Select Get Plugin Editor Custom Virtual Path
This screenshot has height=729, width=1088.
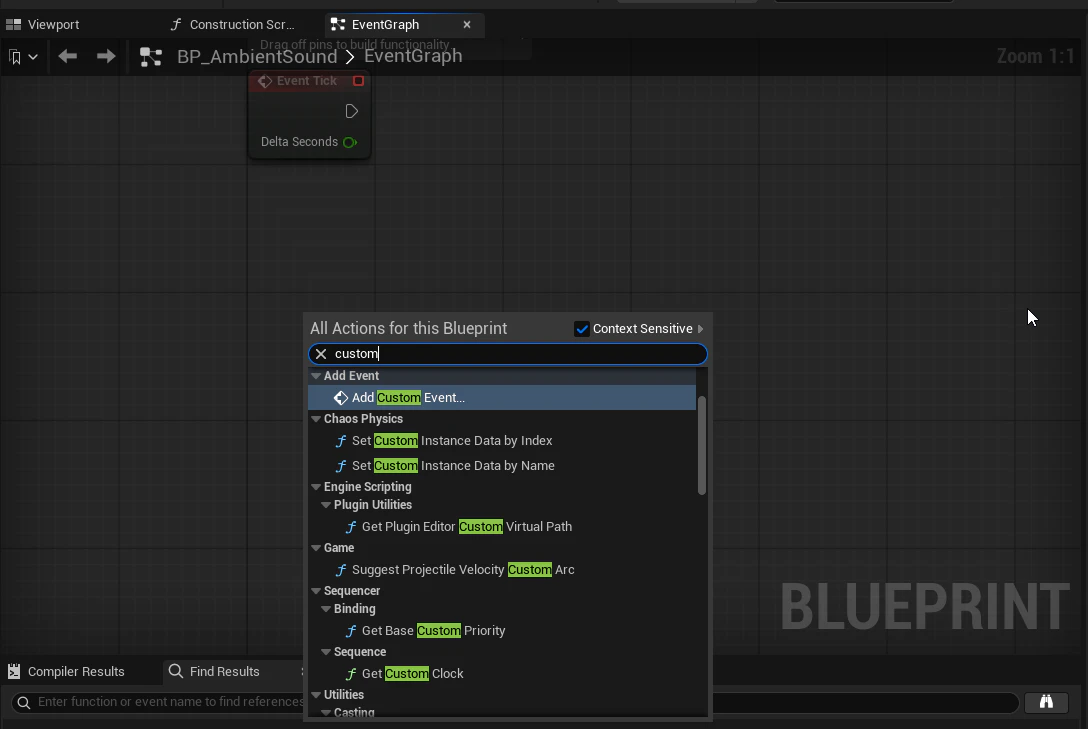pos(502,526)
